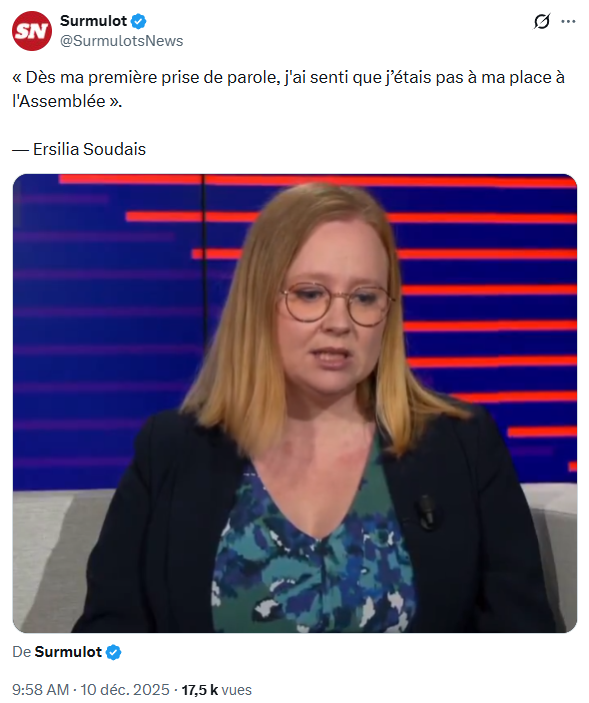This screenshot has height=703, width=589.
Task: Open the 17,5 k vues analytics
Action: click(x=217, y=690)
